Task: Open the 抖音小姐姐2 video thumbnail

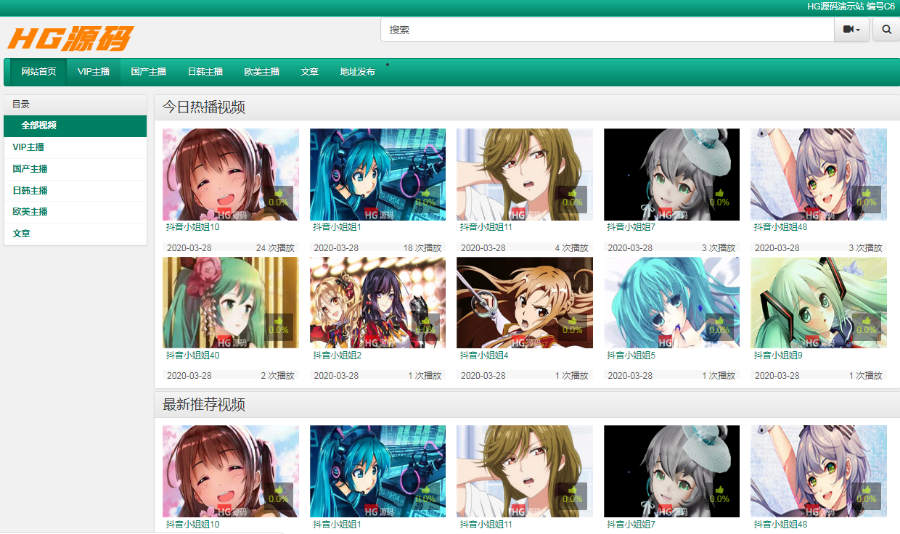Action: coord(378,303)
